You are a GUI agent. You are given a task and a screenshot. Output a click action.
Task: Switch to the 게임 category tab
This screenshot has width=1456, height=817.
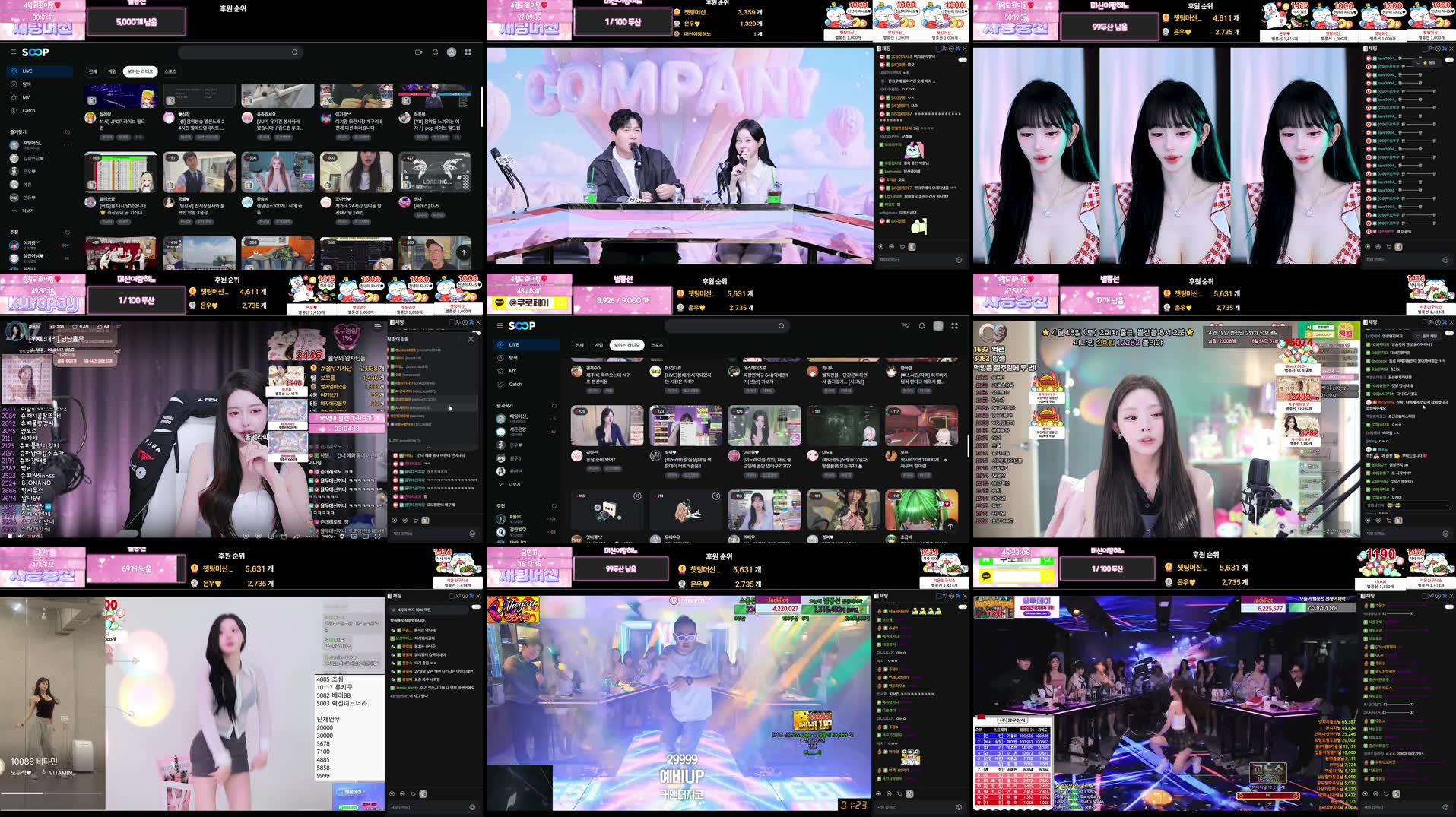click(112, 71)
